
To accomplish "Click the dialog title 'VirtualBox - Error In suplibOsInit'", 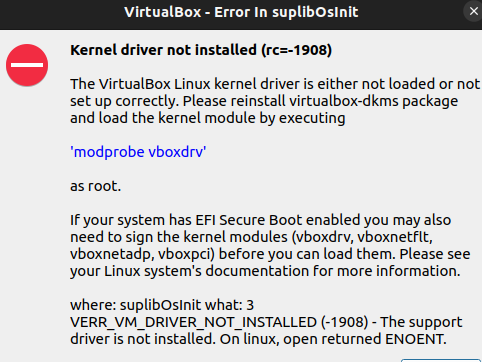I will (241, 12).
